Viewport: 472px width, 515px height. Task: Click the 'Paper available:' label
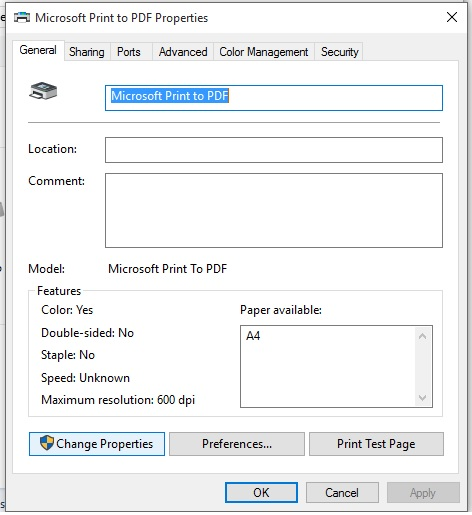(x=281, y=310)
